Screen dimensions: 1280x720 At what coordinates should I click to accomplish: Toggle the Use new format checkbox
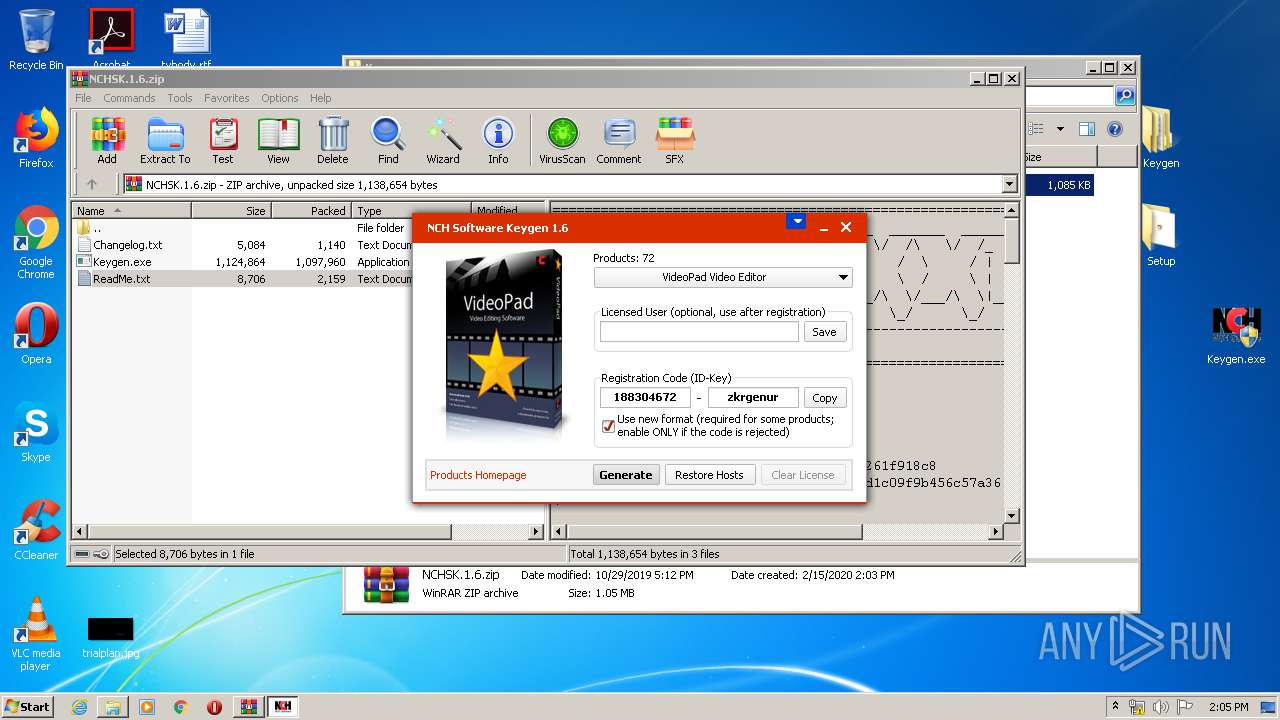[608, 426]
